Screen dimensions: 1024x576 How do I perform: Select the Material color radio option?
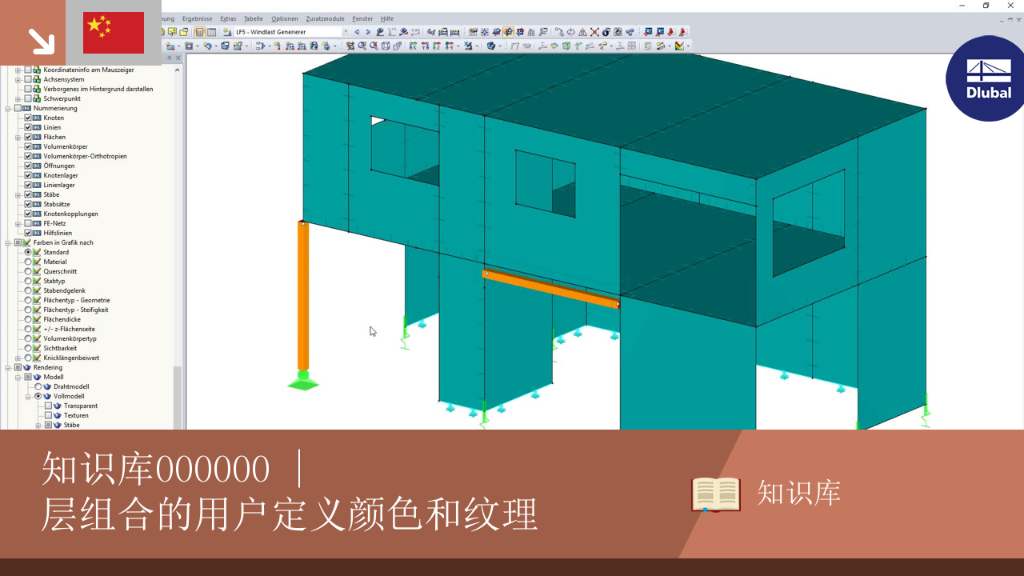coord(28,262)
